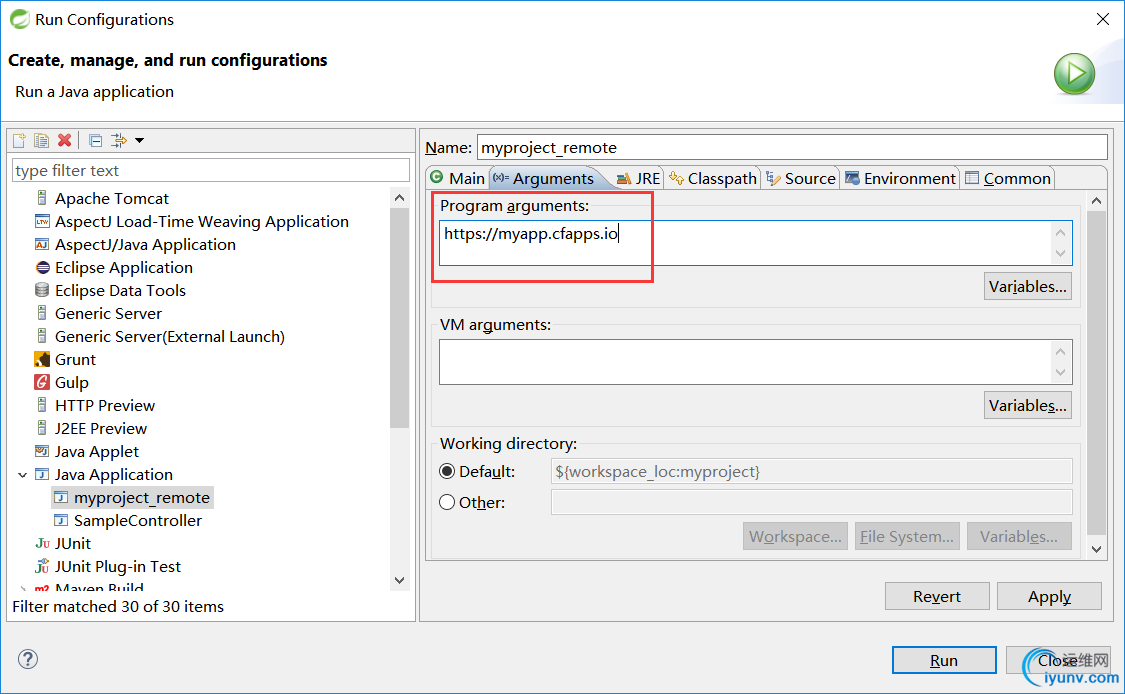This screenshot has height=694, width=1125.
Task: Click Variables button under Program arguments
Action: click(x=1027, y=286)
